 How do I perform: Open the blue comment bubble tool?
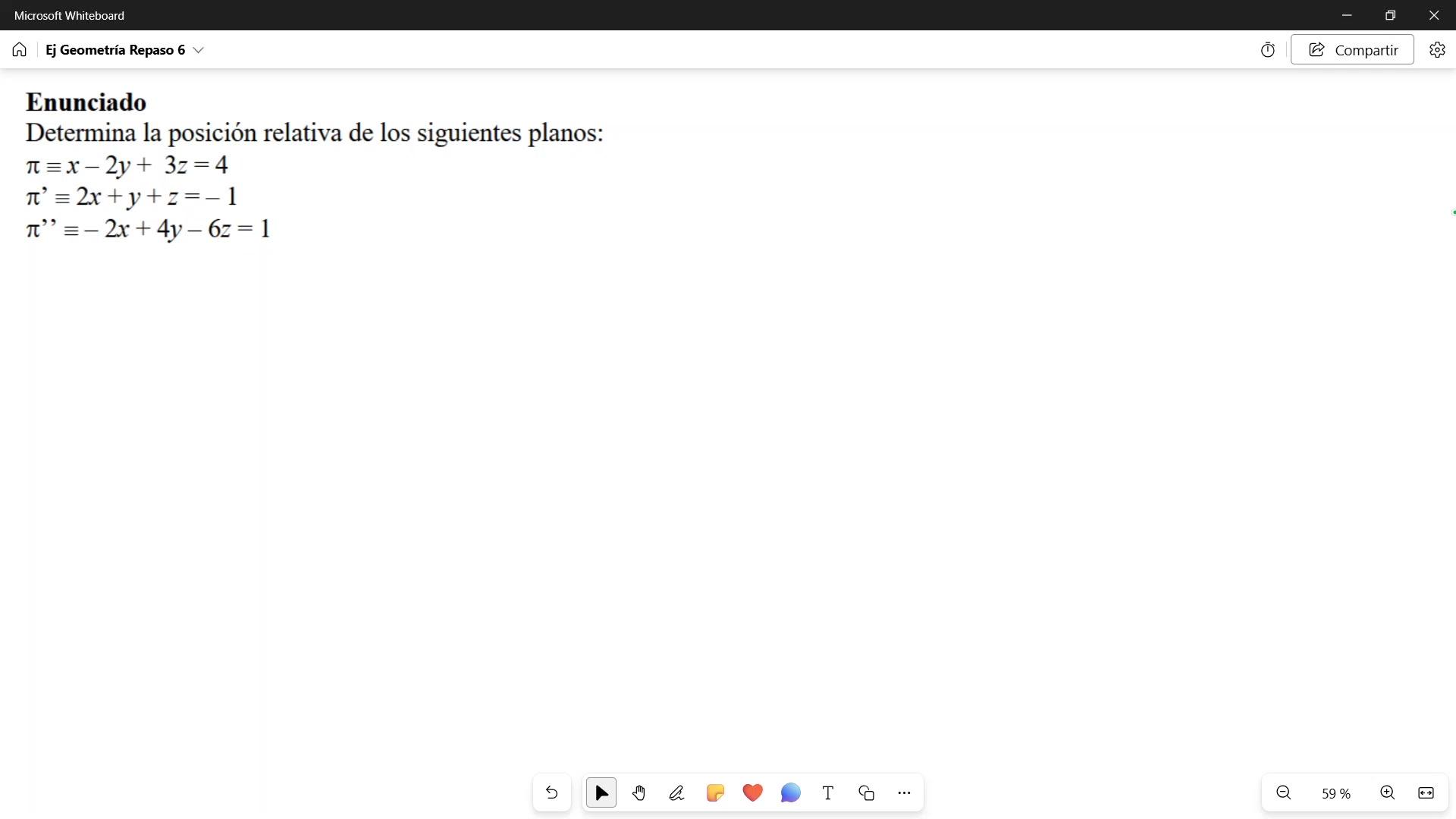tap(790, 792)
